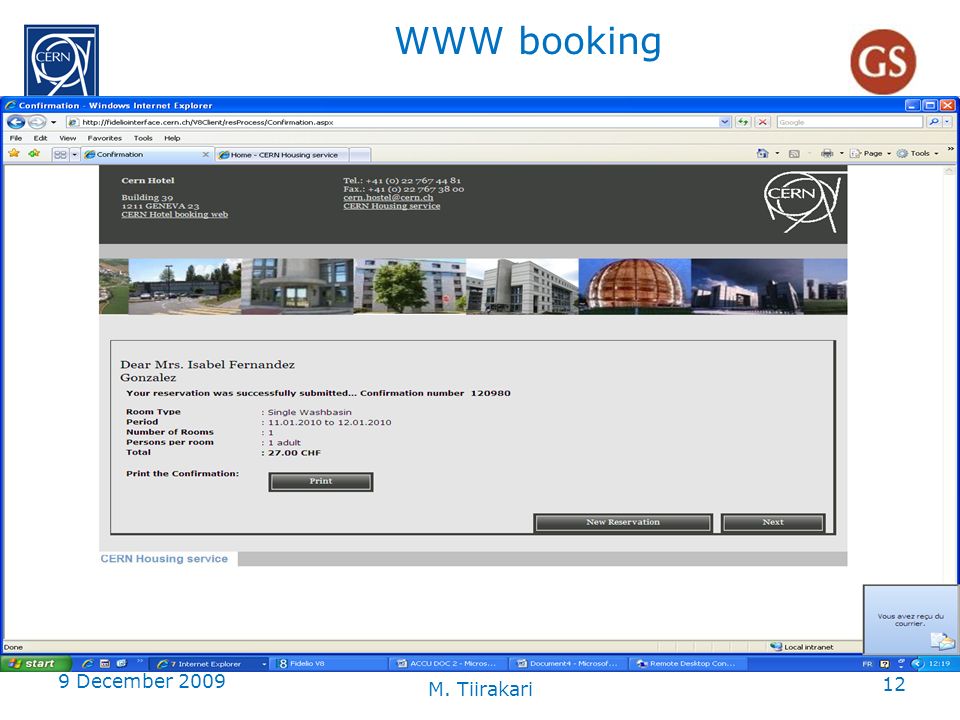Open the Tools command bar menu

pyautogui.click(x=918, y=154)
